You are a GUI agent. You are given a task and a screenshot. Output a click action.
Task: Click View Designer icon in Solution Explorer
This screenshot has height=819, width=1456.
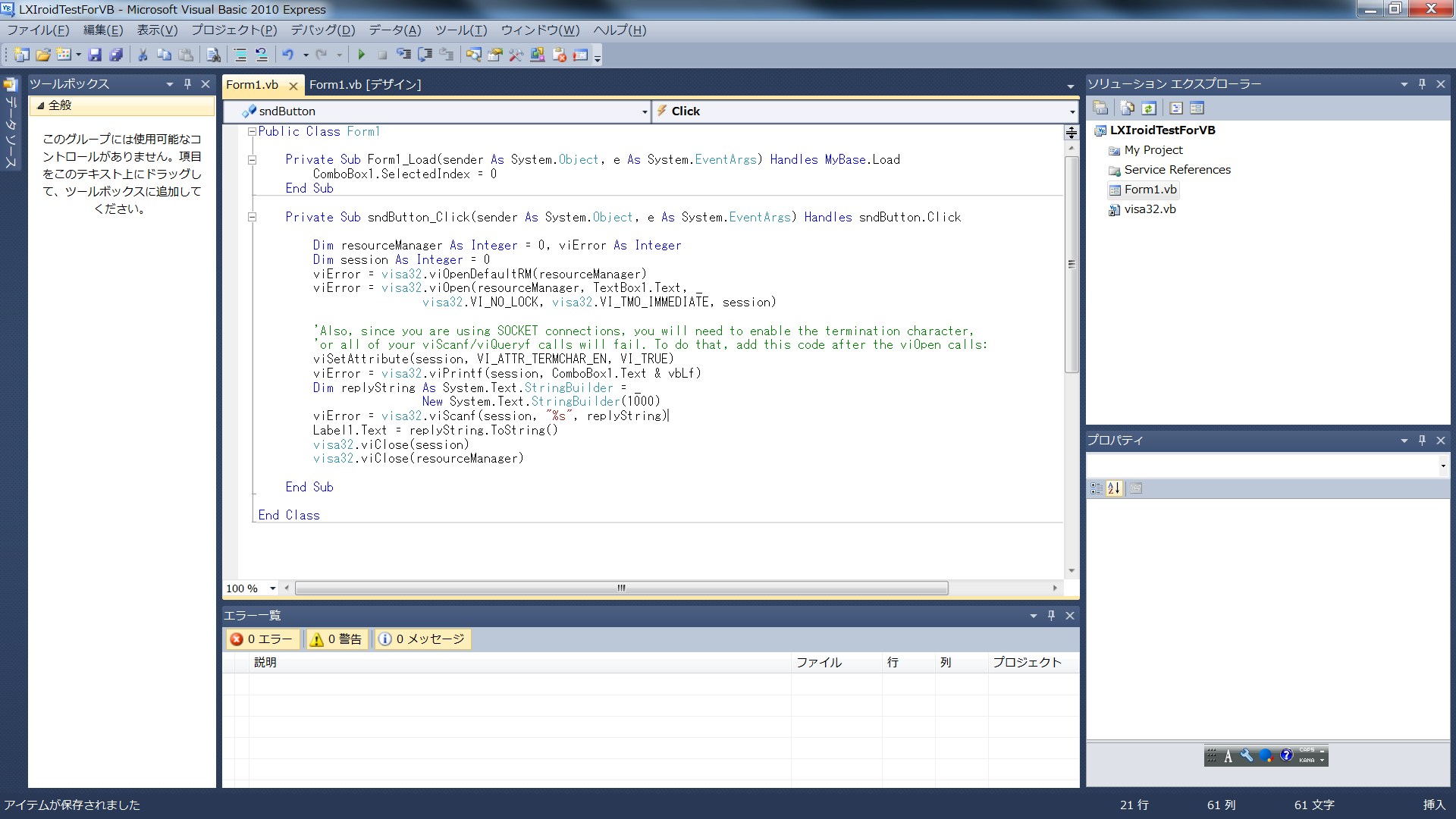(x=1197, y=108)
